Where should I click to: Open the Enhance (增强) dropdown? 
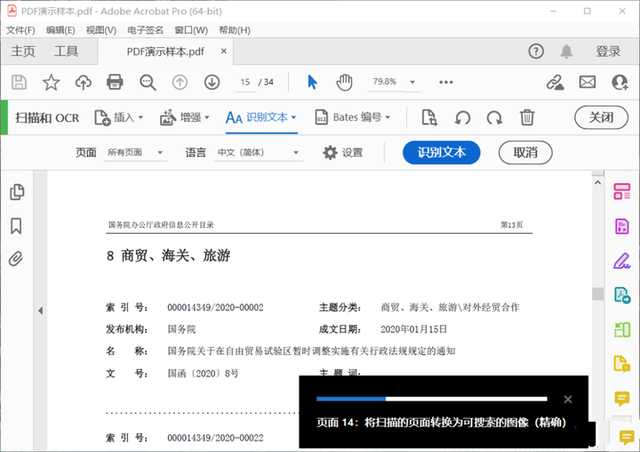184,118
